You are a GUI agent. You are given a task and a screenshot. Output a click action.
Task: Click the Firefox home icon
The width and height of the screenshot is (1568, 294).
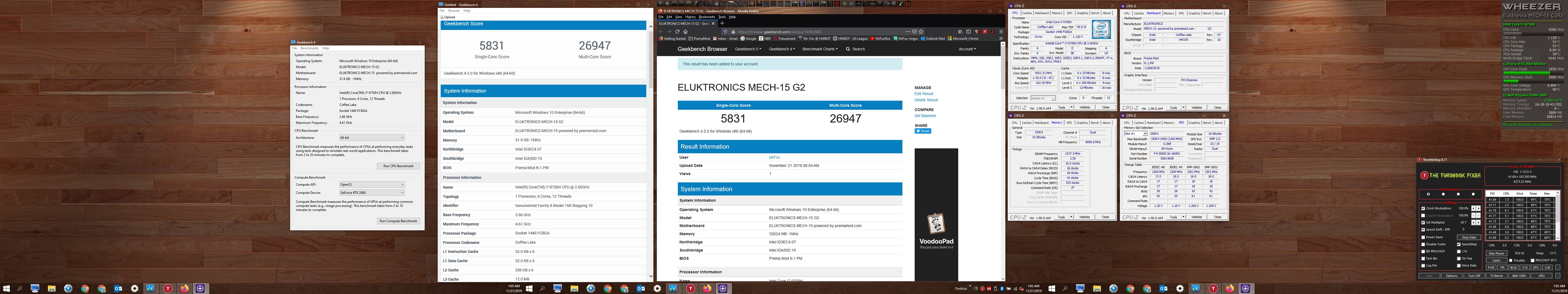point(685,32)
